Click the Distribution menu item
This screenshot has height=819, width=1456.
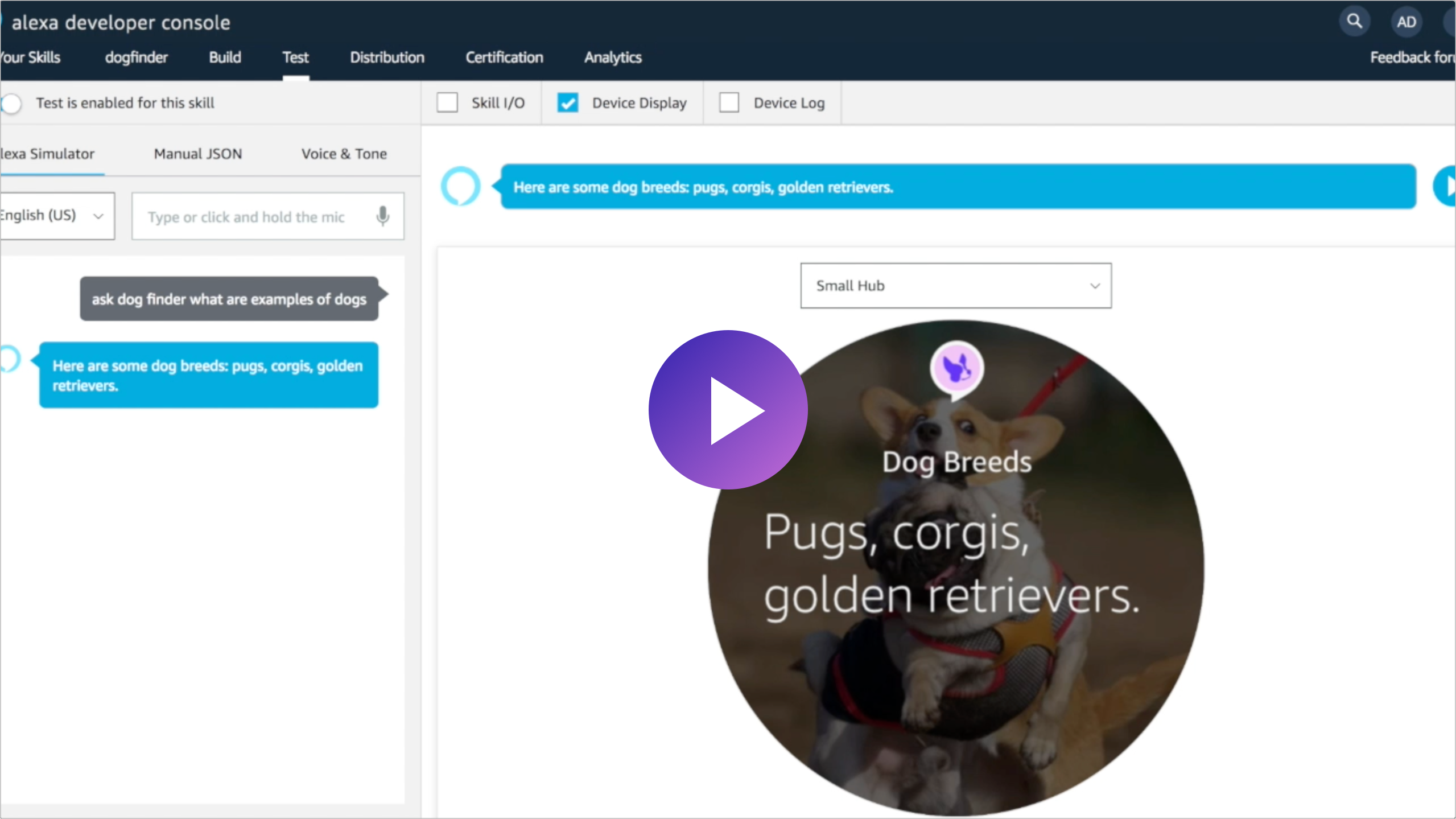coord(387,57)
